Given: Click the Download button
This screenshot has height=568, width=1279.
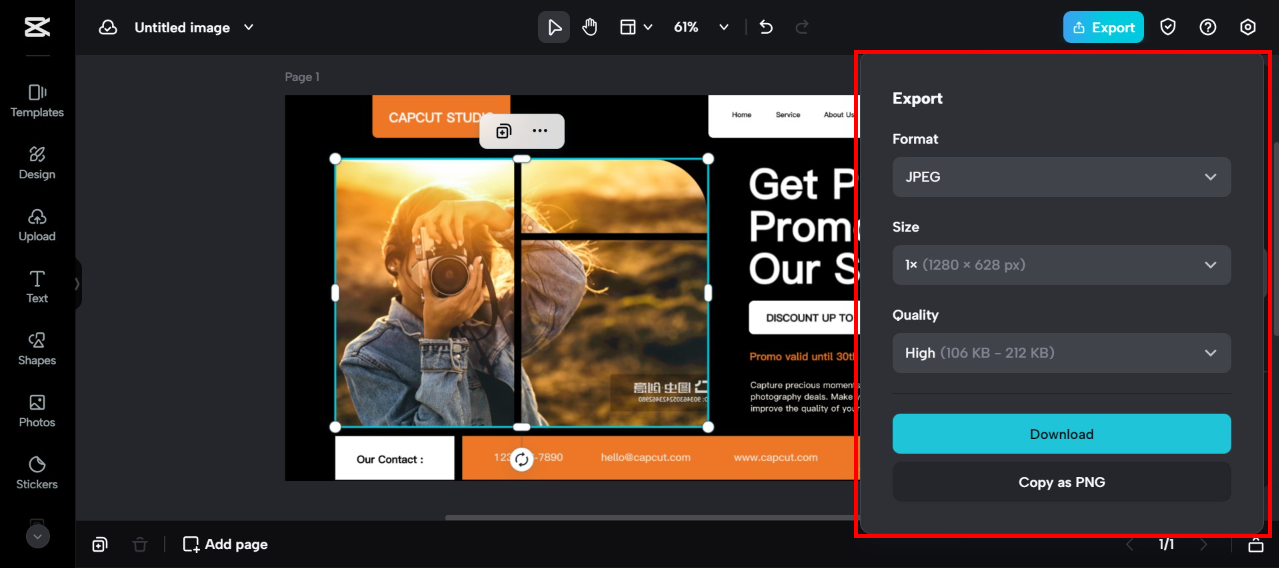Looking at the screenshot, I should coord(1061,434).
